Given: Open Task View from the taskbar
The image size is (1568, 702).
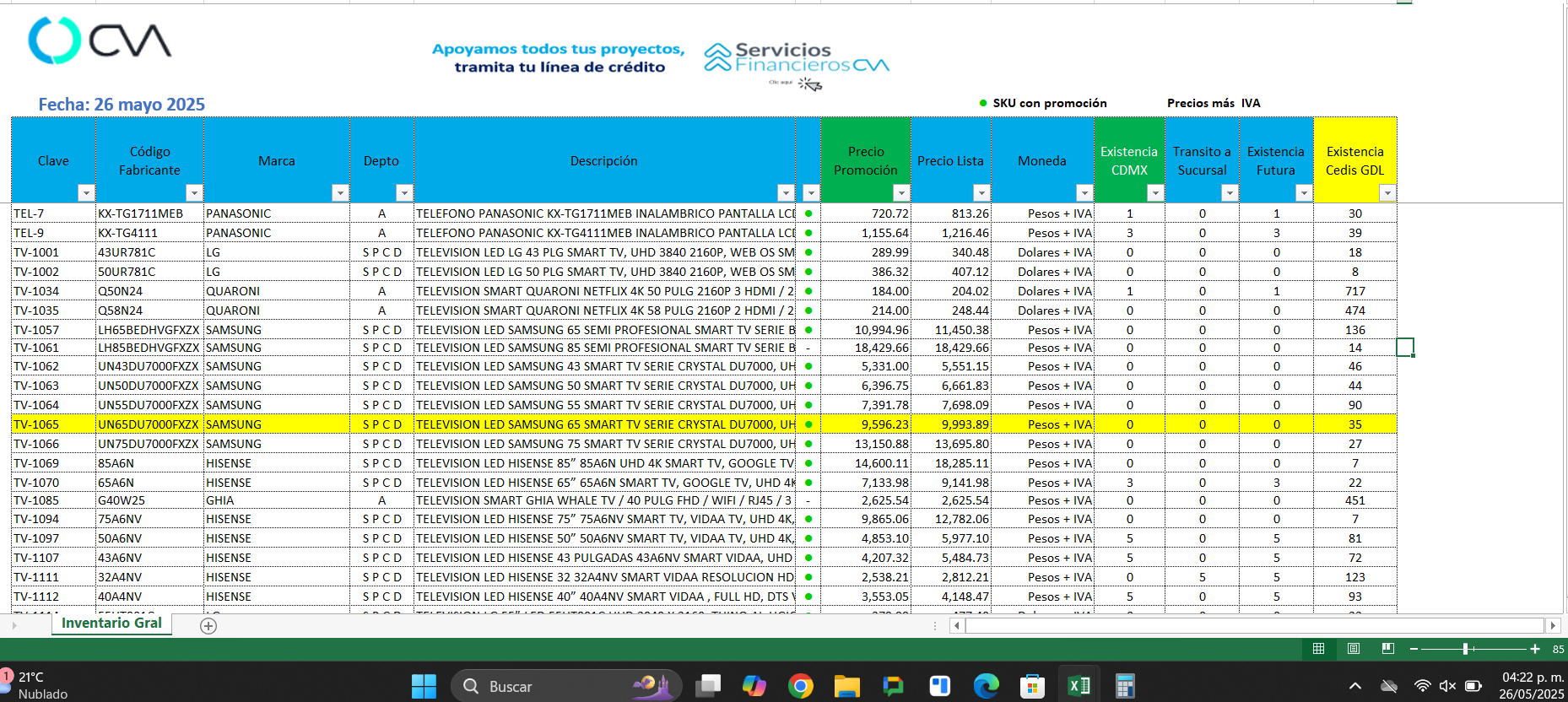Looking at the screenshot, I should [x=707, y=686].
